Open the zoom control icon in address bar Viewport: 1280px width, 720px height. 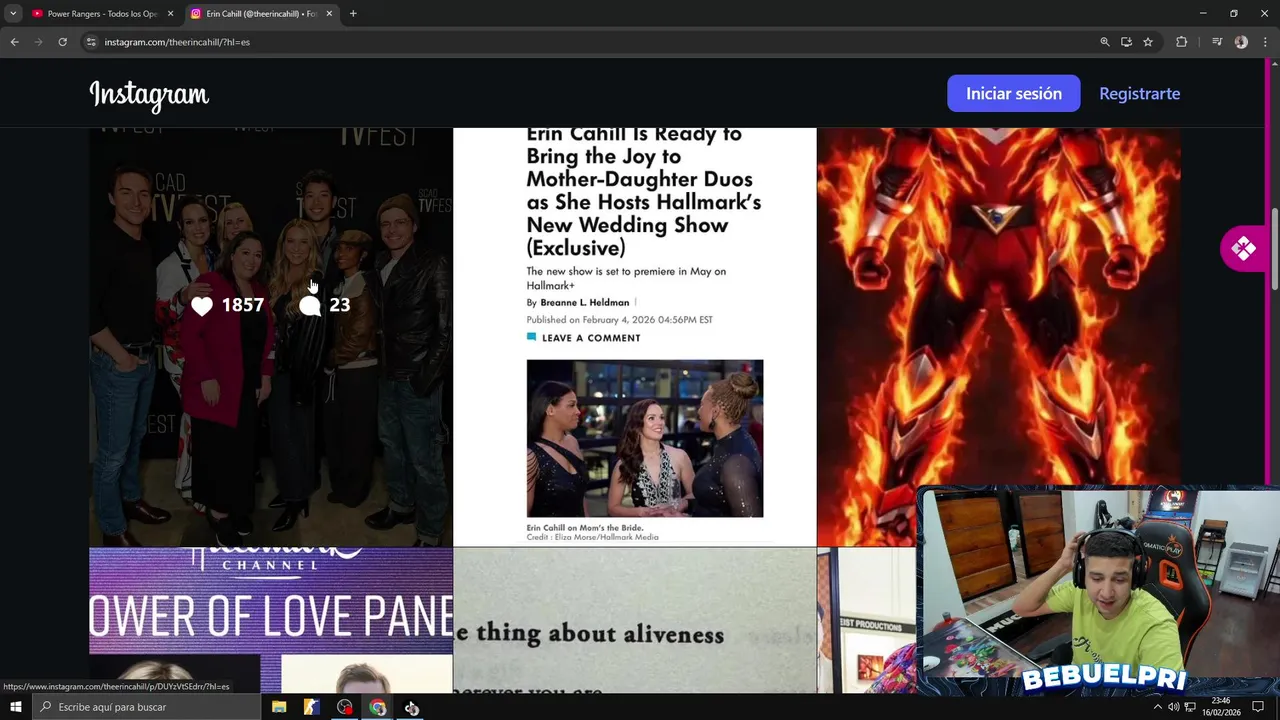(1105, 42)
